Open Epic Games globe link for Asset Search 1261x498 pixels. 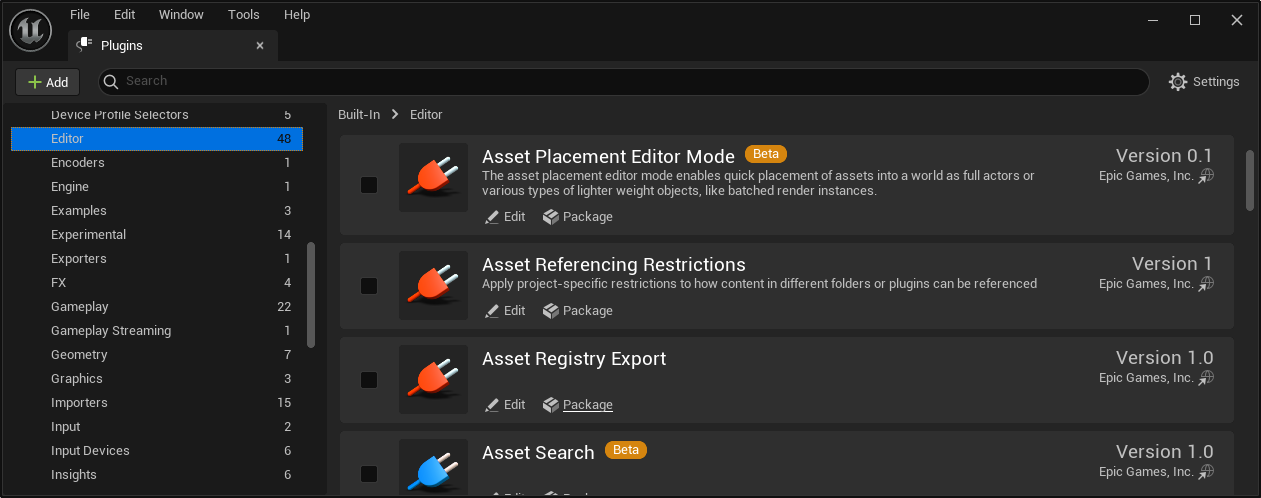pos(1207,472)
